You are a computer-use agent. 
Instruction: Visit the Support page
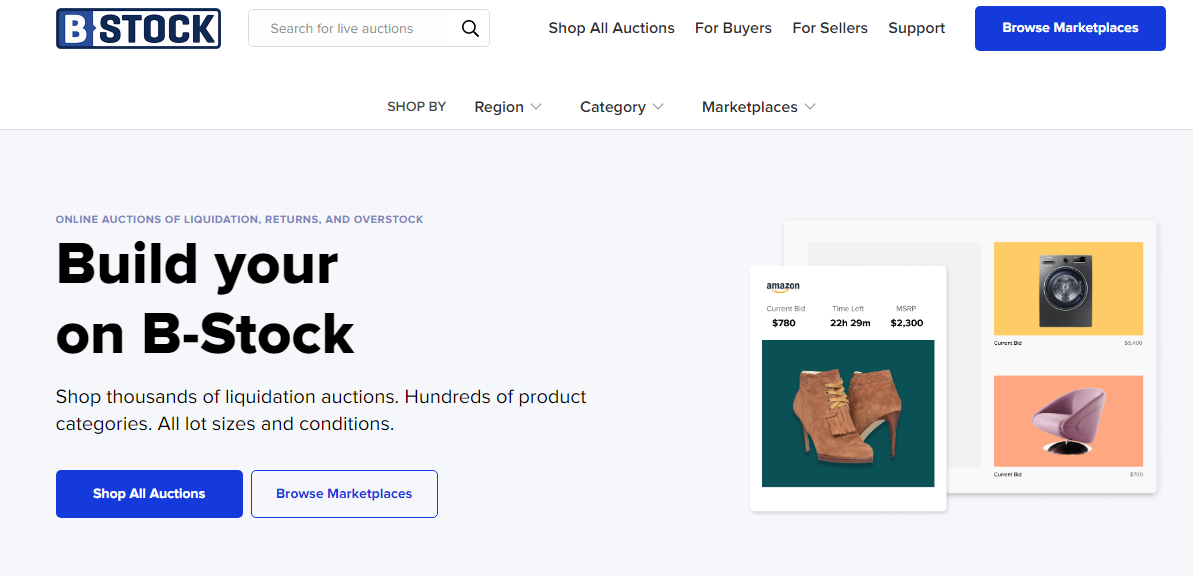[916, 28]
